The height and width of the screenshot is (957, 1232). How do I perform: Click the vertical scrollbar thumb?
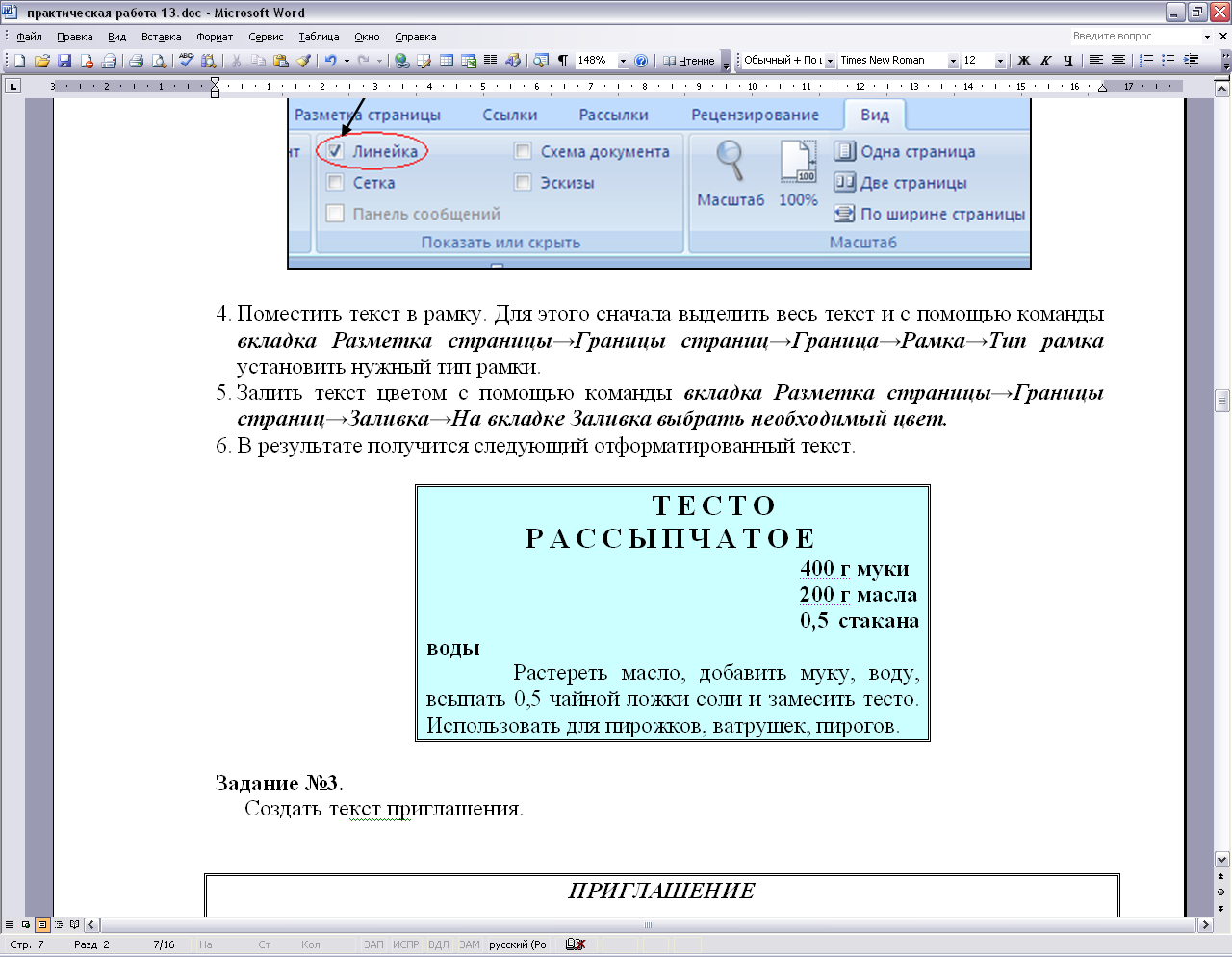1222,401
